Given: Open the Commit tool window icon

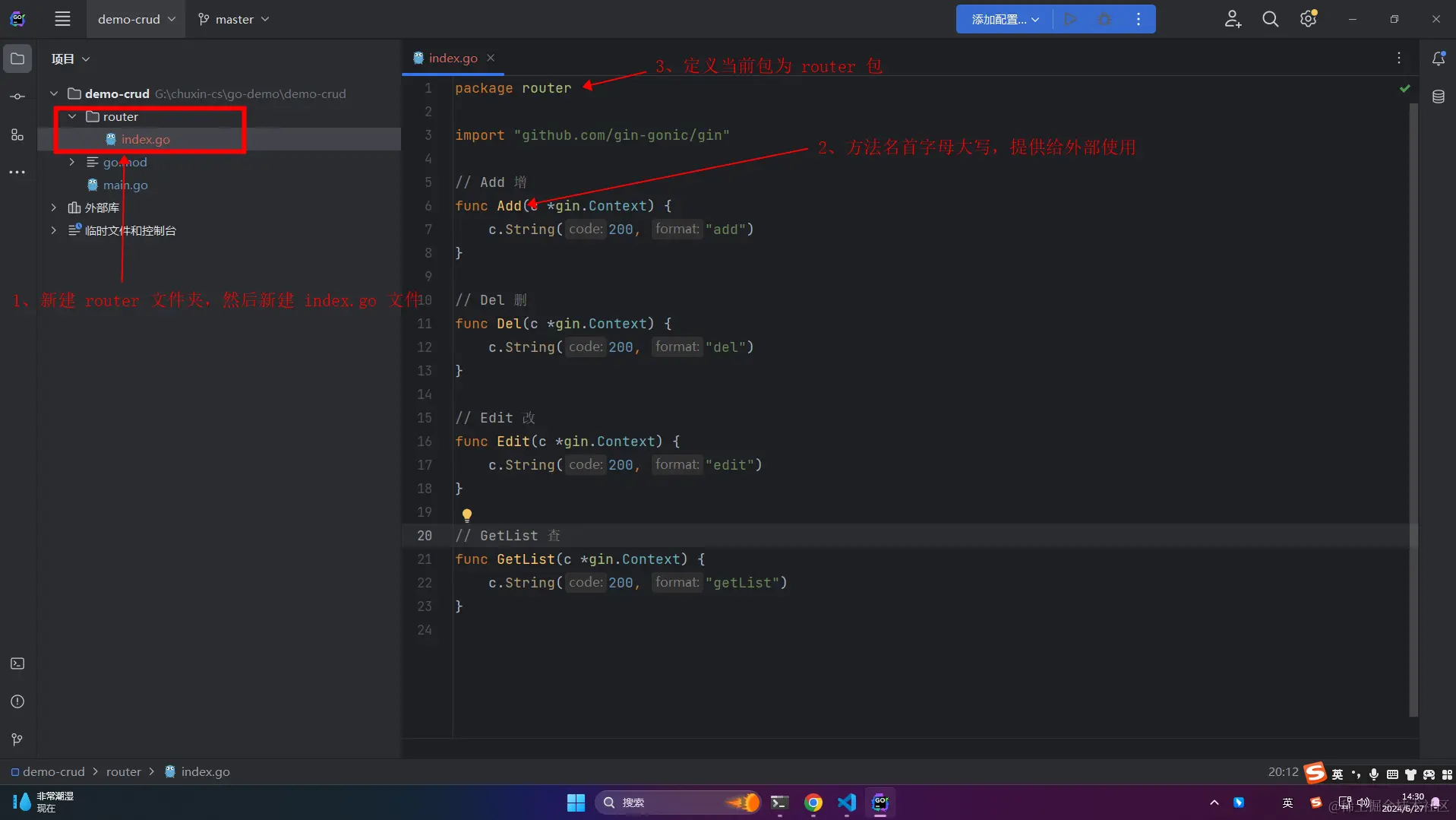Looking at the screenshot, I should (x=17, y=97).
